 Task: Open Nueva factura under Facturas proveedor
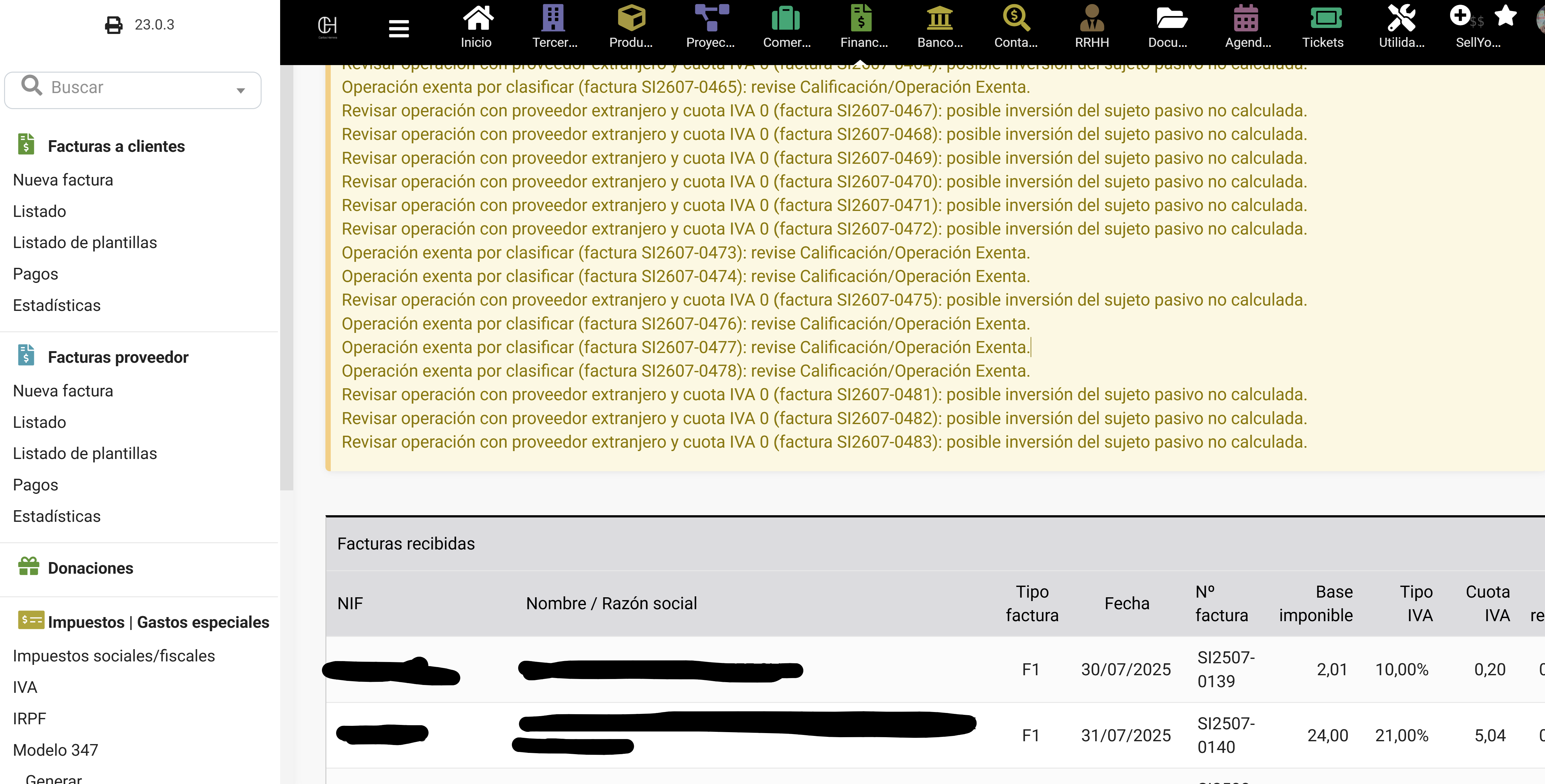point(63,391)
